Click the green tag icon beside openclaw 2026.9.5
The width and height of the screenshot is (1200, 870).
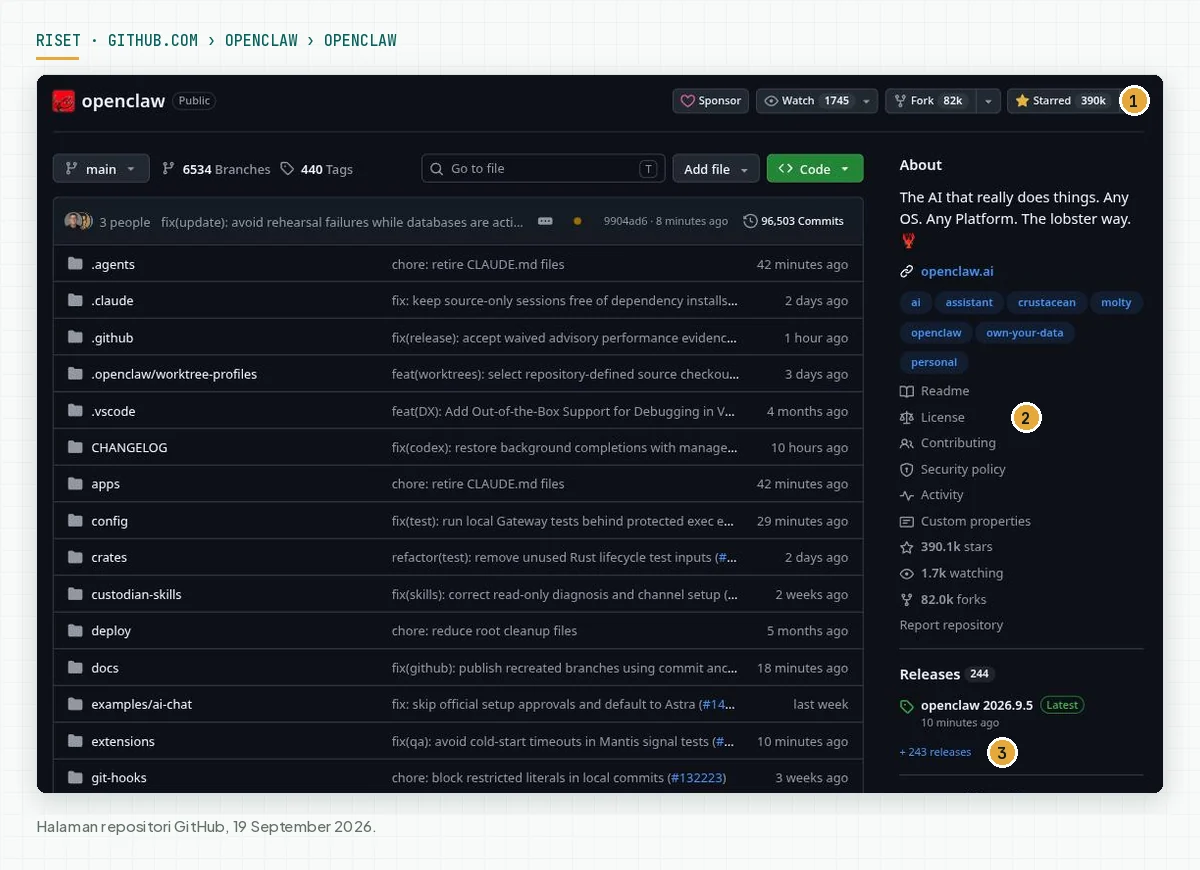point(907,706)
